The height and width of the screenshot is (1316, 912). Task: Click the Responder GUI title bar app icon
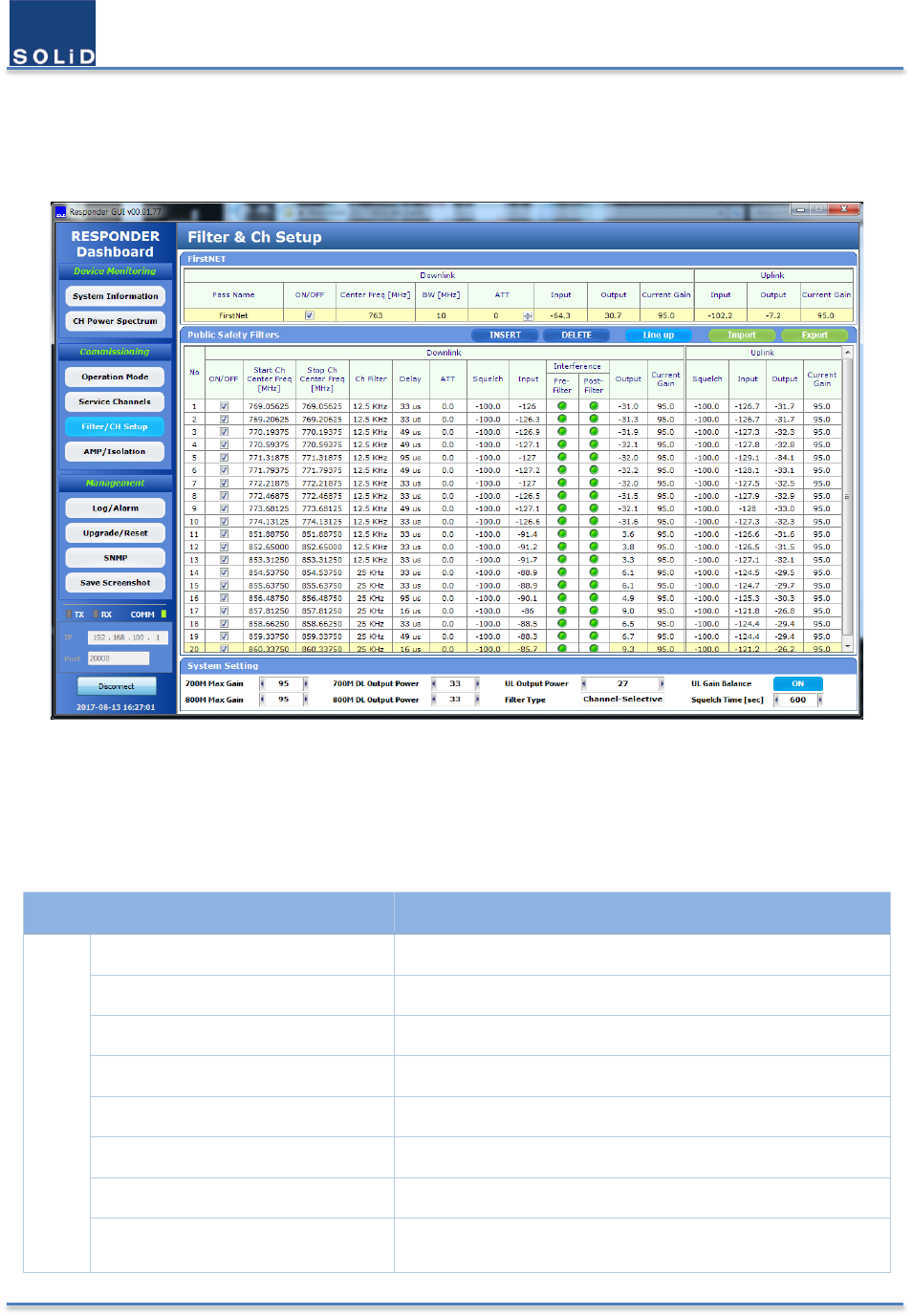point(60,211)
